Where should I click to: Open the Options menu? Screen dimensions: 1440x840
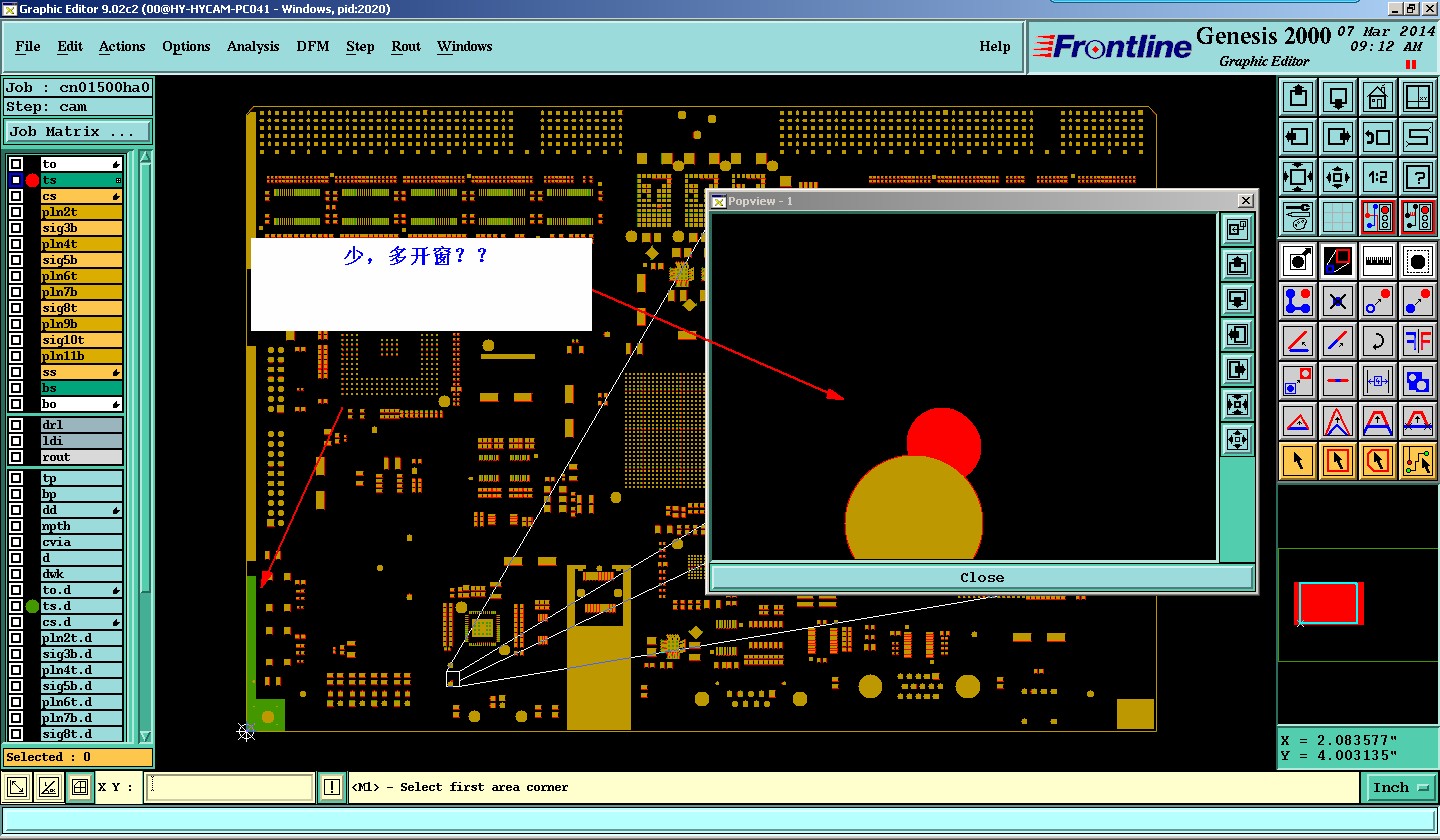point(186,47)
